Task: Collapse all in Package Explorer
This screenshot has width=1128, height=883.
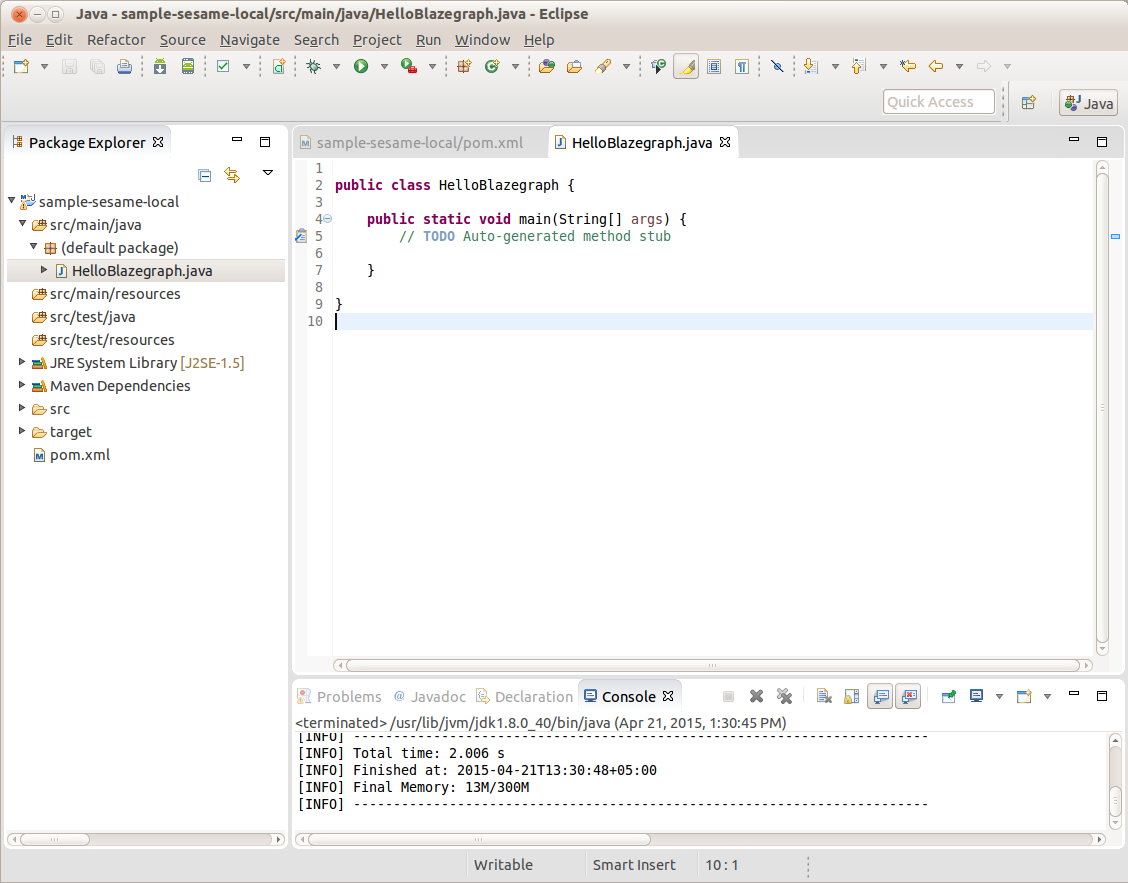Action: pos(205,175)
